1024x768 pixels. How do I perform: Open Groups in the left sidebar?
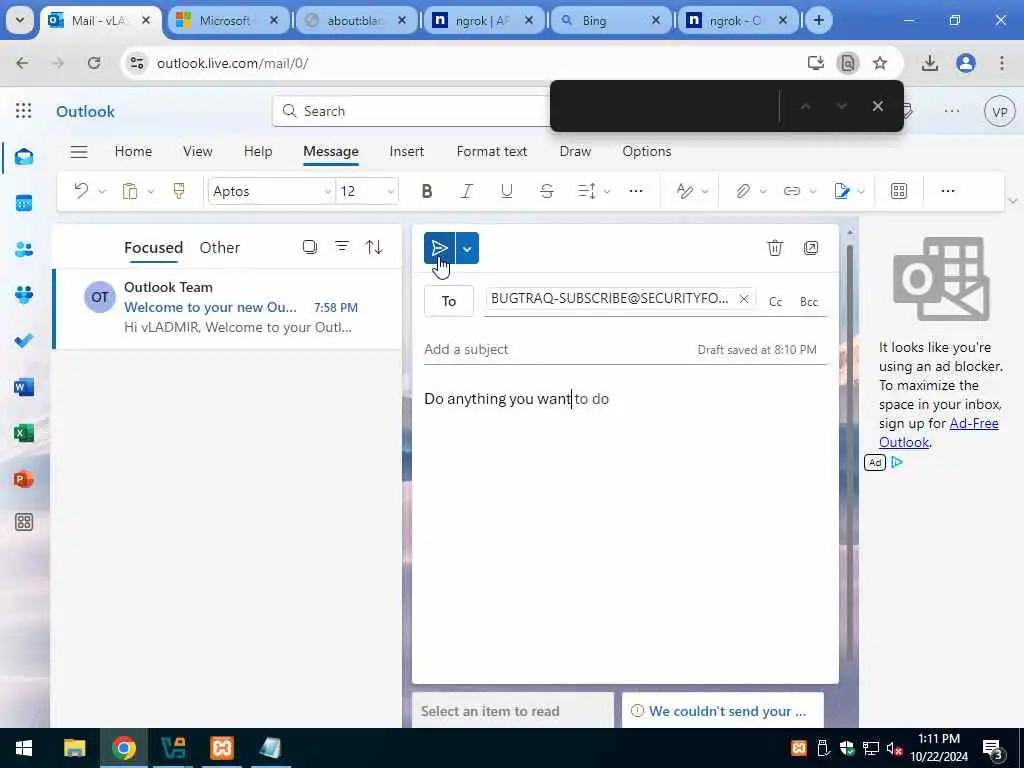coord(24,295)
